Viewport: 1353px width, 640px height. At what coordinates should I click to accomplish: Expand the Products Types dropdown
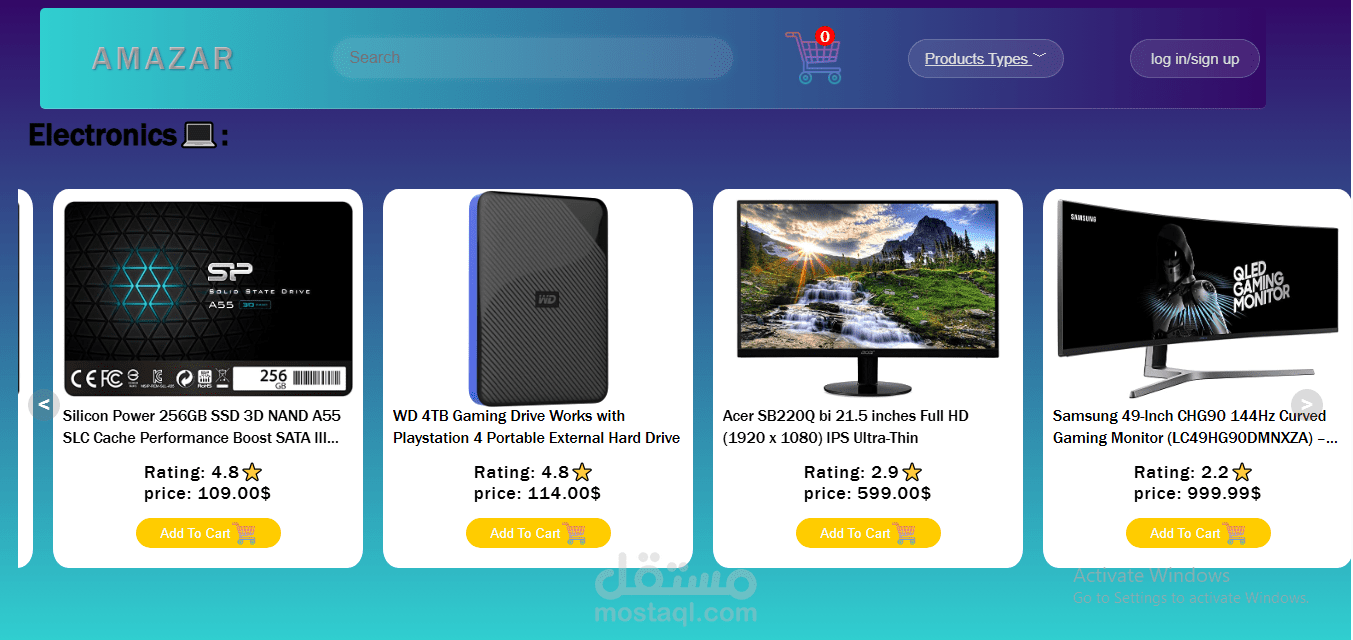[985, 58]
